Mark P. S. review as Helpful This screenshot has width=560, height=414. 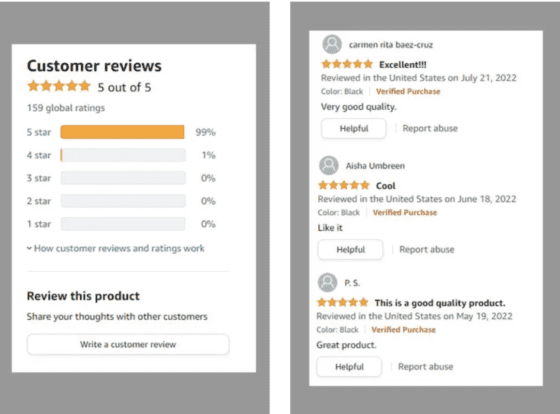point(349,366)
